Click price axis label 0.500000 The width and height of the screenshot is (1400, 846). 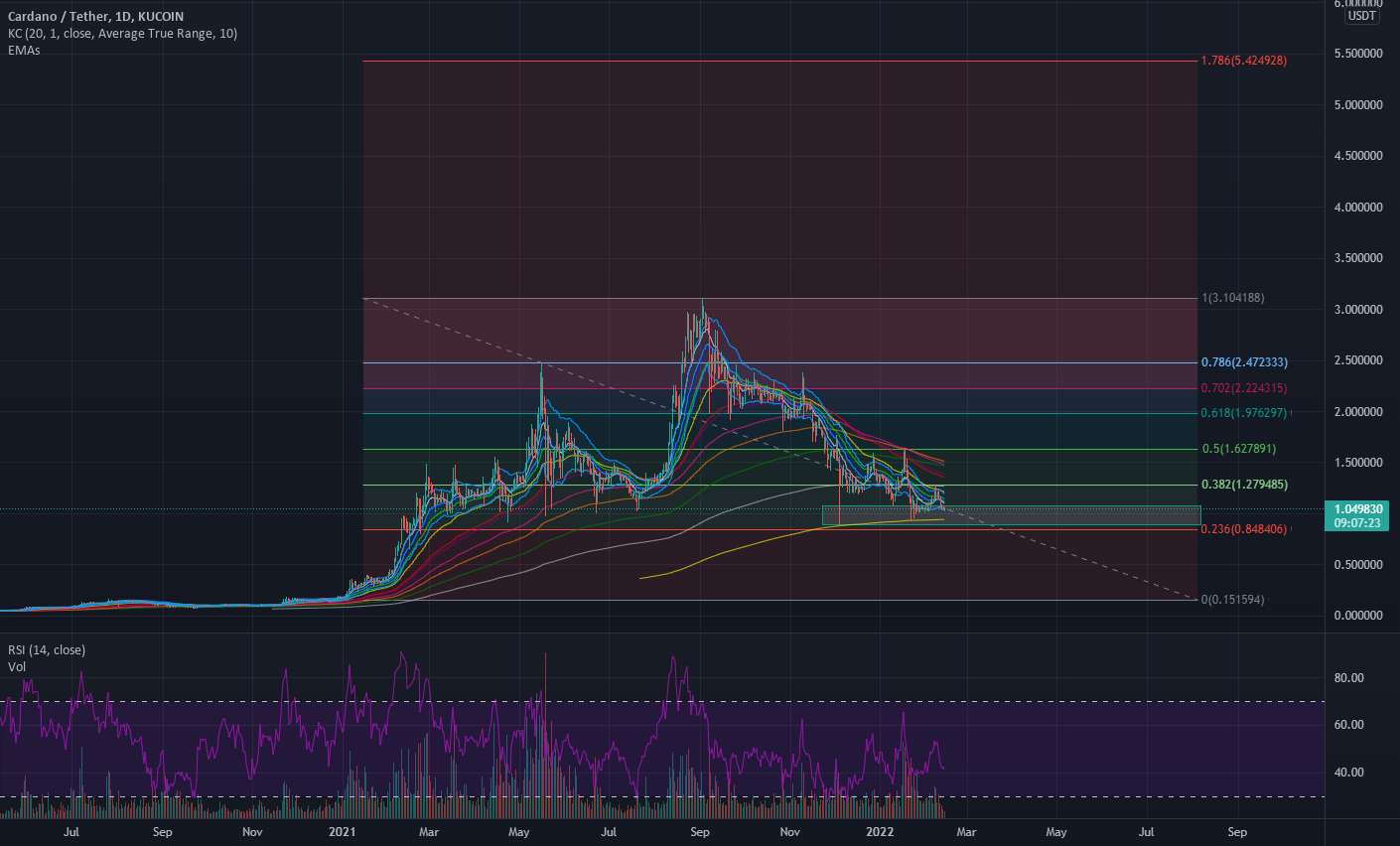[x=1358, y=565]
